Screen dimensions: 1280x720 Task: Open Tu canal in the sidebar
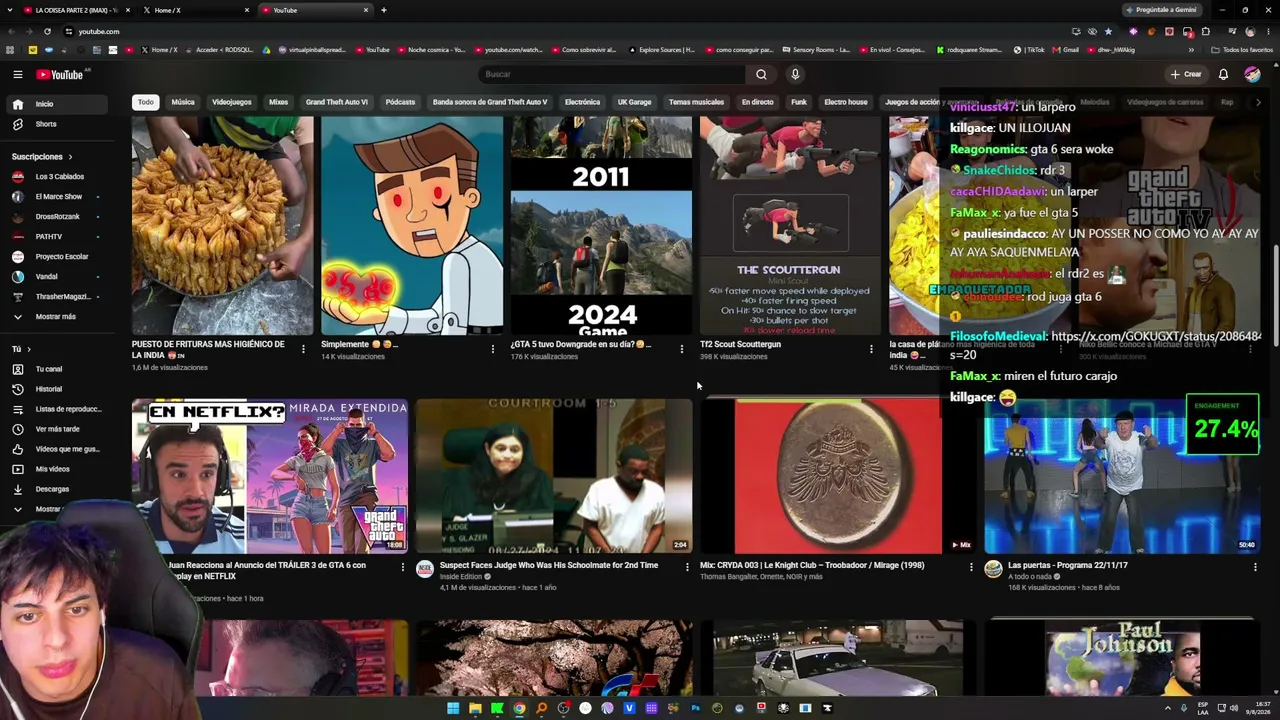click(x=56, y=369)
